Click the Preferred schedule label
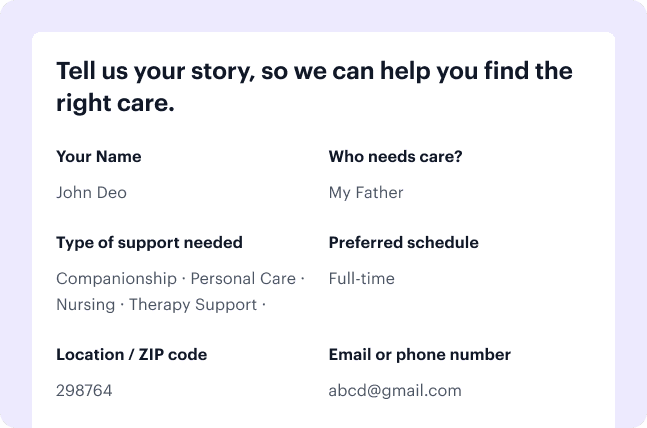The image size is (647, 428). pyautogui.click(x=403, y=243)
